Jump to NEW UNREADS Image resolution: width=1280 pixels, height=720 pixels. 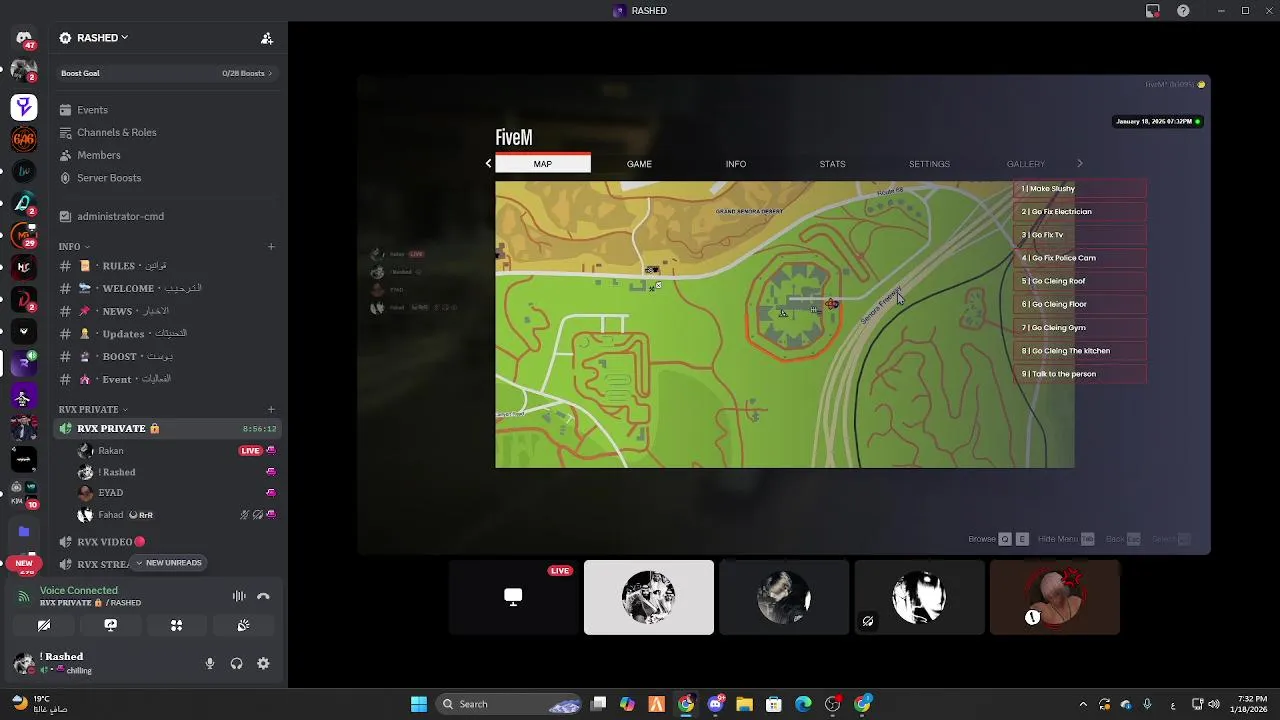tap(168, 563)
